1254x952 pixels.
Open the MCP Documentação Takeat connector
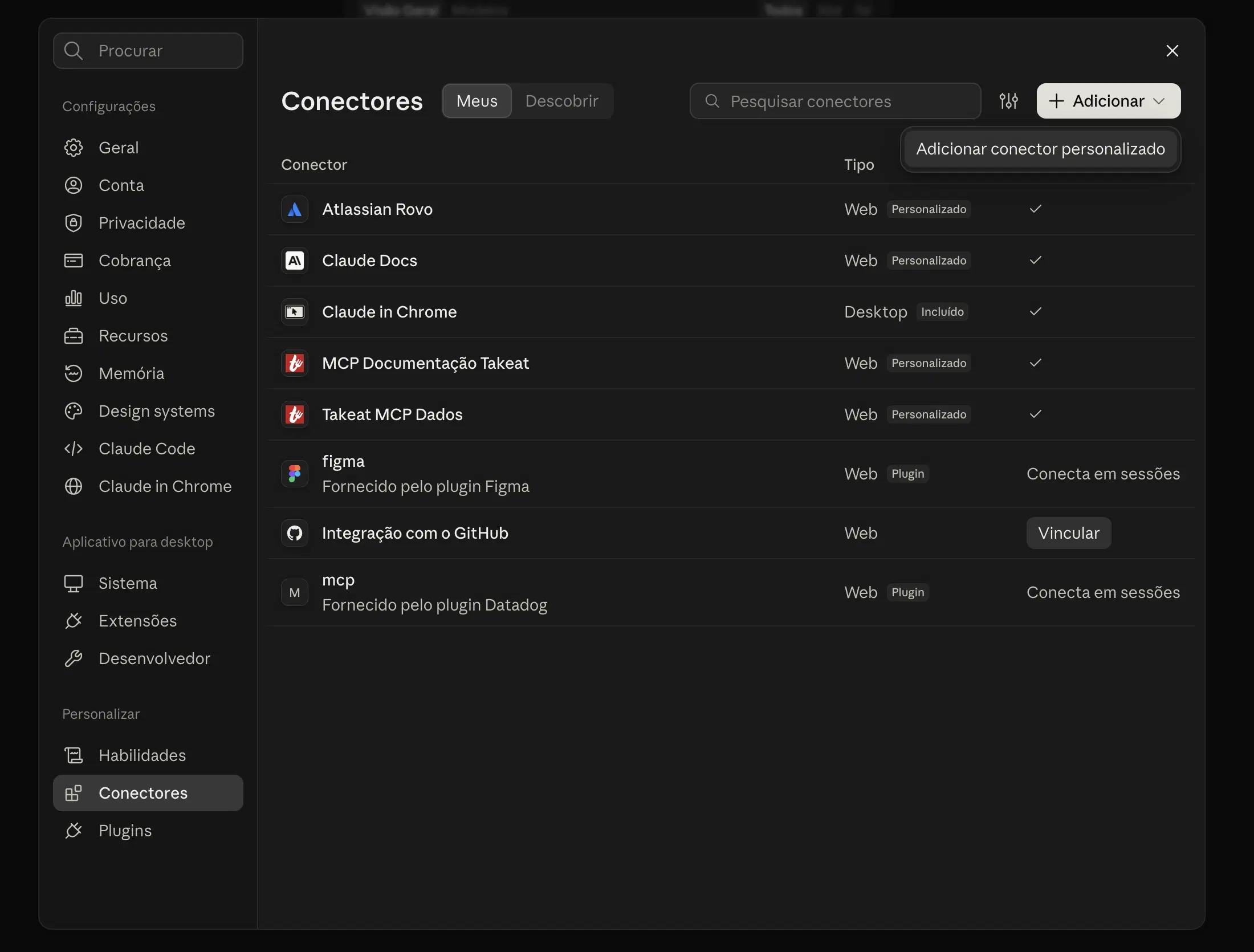click(x=731, y=363)
